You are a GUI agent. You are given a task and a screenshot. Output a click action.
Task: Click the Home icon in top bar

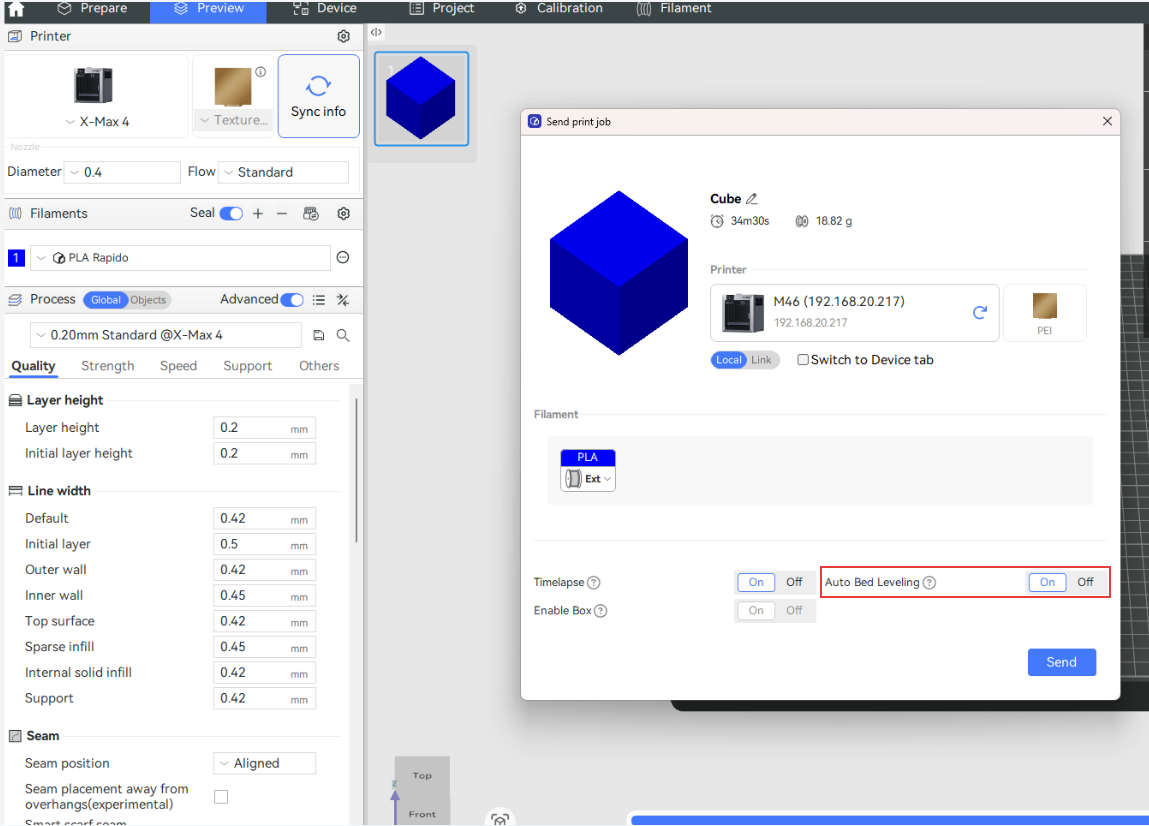coord(16,9)
